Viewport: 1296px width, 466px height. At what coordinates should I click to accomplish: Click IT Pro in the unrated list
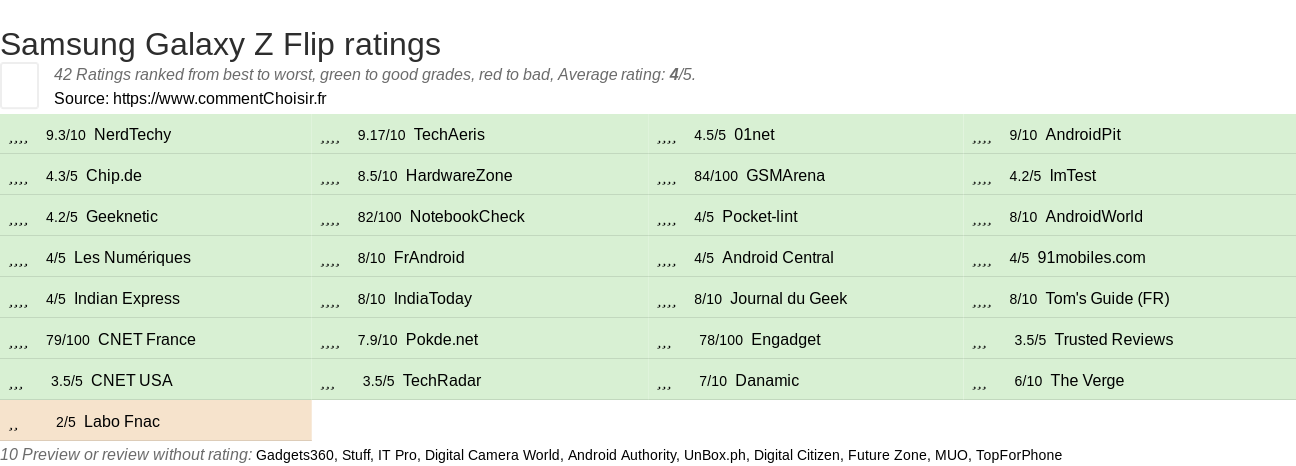tap(398, 455)
